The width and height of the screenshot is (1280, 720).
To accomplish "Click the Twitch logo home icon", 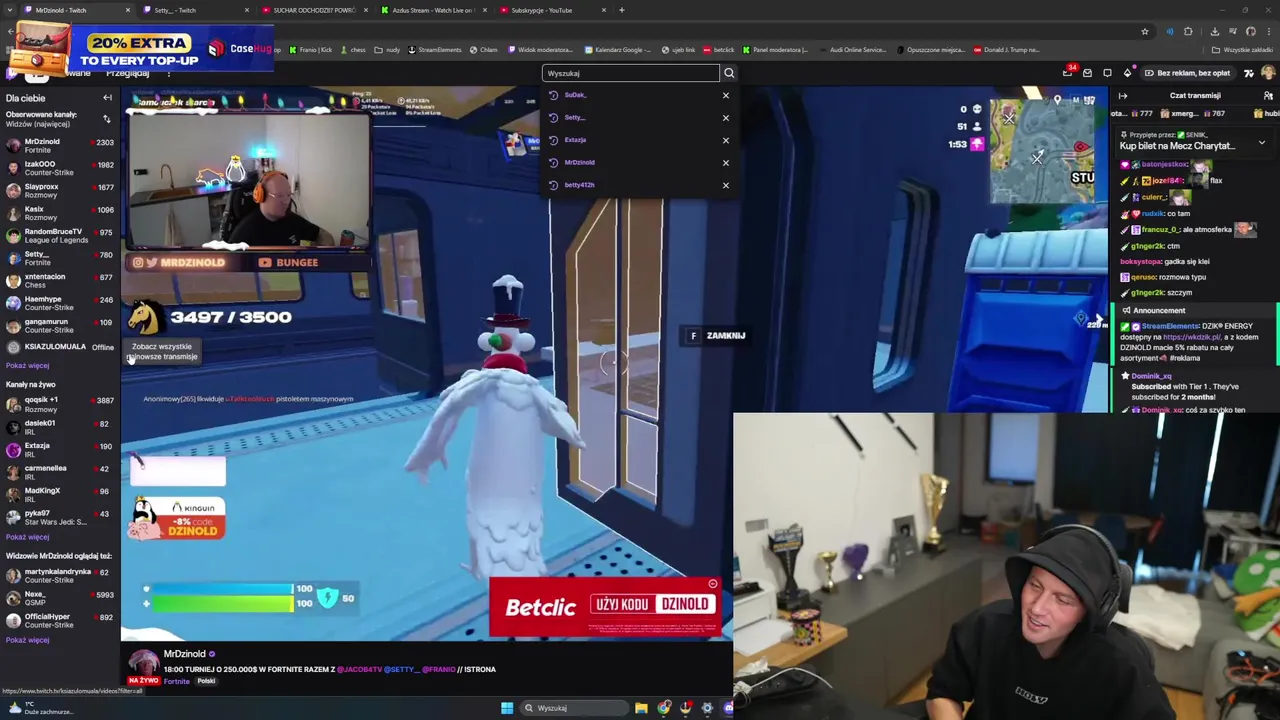I will pos(13,73).
